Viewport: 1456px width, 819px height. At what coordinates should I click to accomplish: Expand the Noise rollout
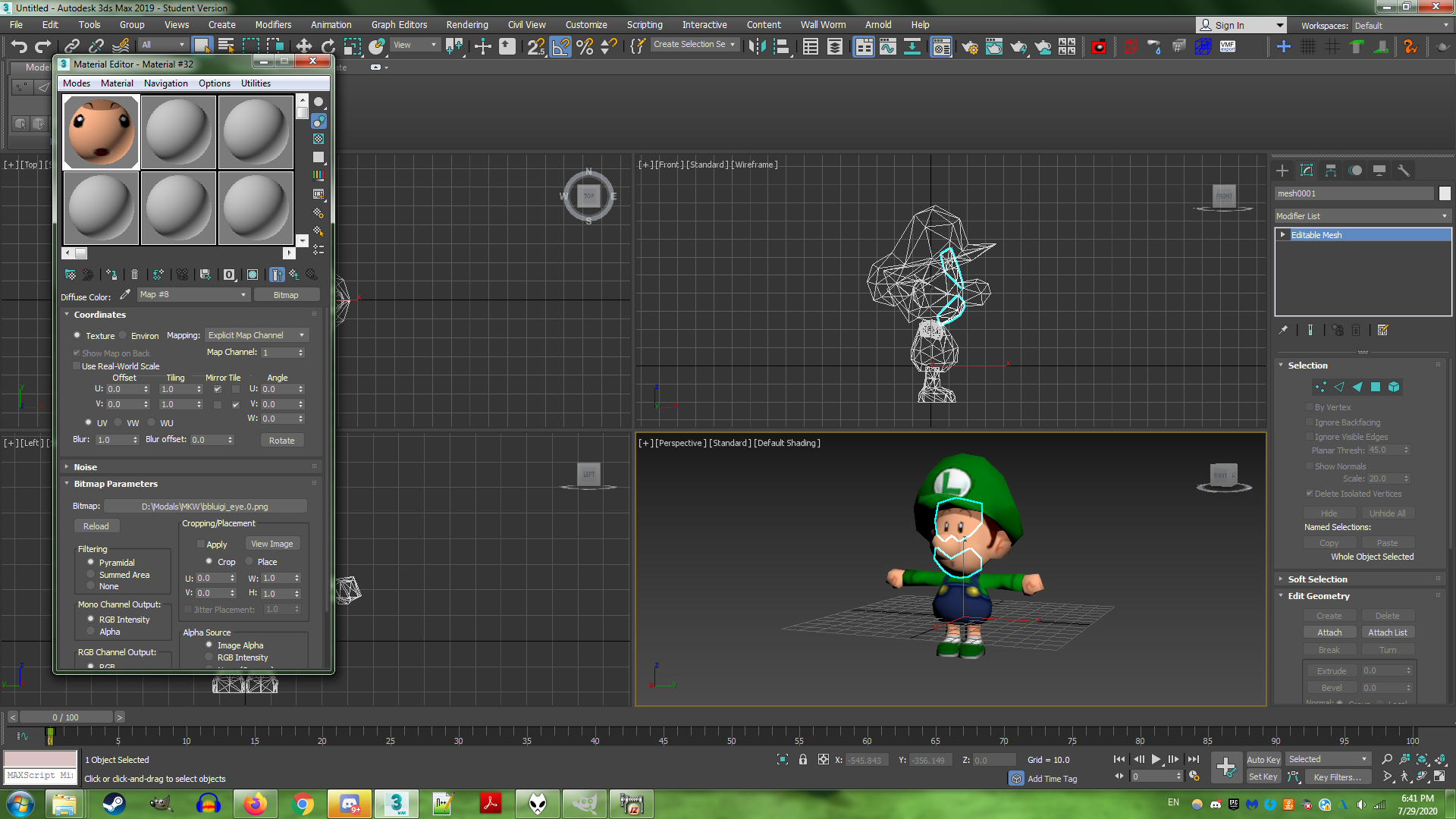click(85, 467)
